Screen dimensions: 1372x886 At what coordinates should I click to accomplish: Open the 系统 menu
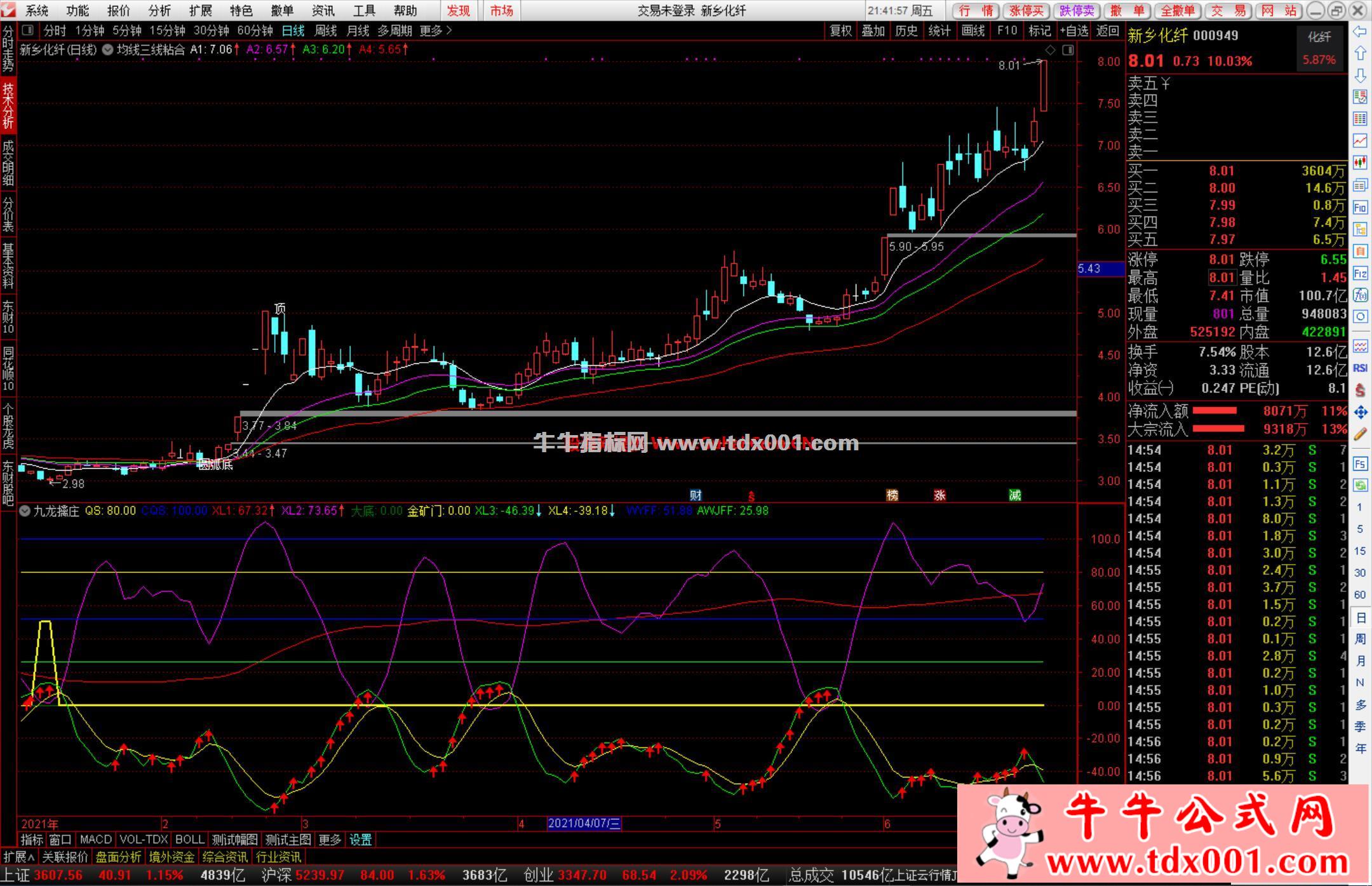[37, 11]
